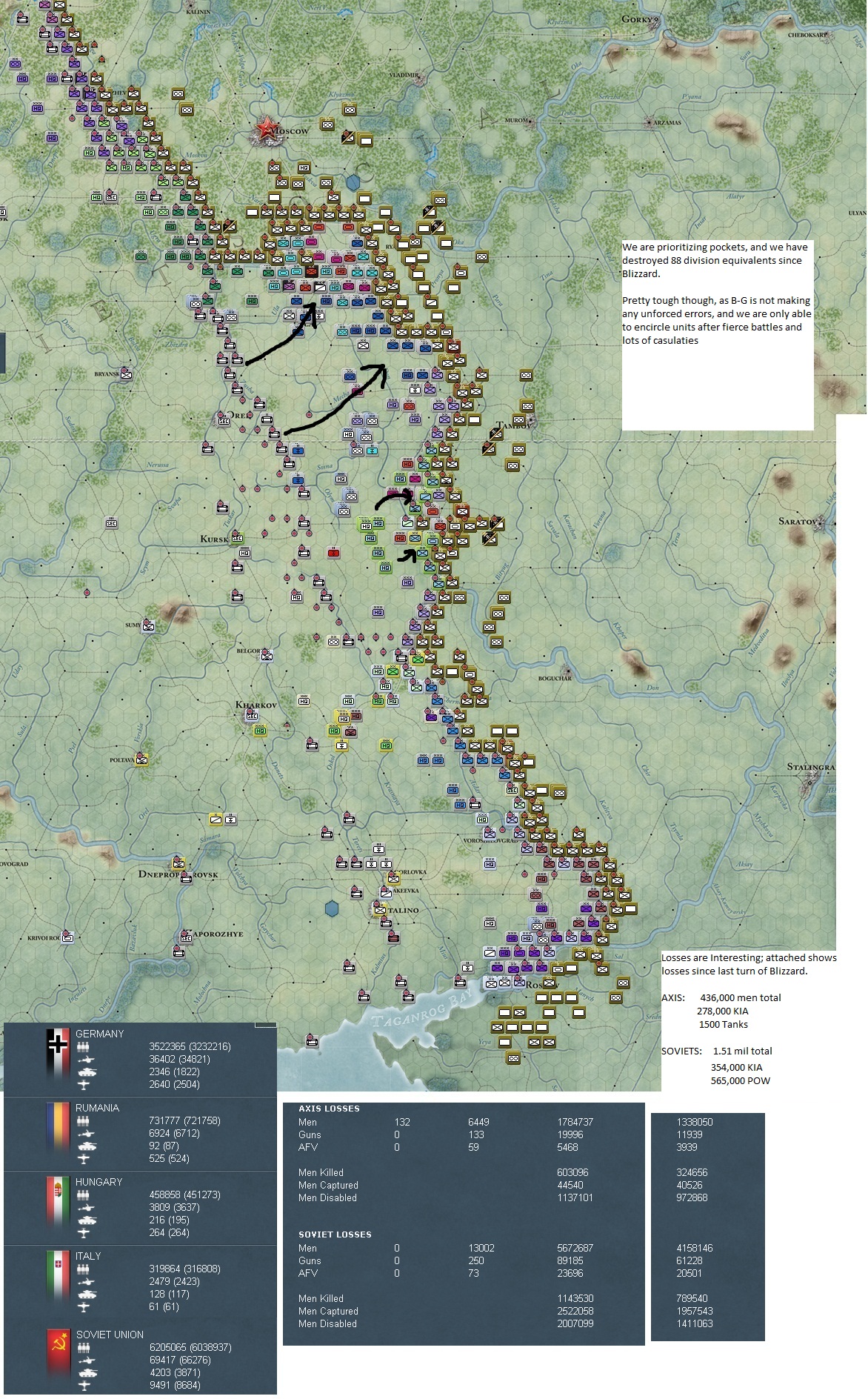
Task: Click the Soviet Union hammer and sickle flag
Action: tap(57, 1361)
